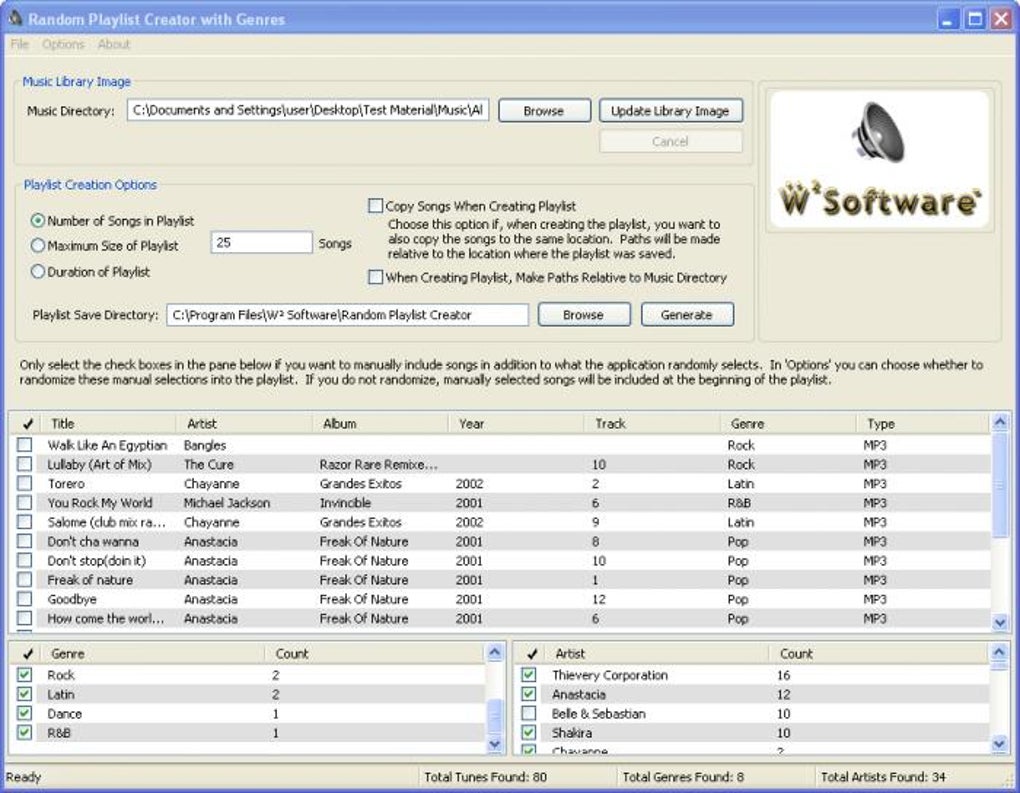This screenshot has height=793, width=1020.
Task: Check the Salome club mix song
Action: point(25,522)
